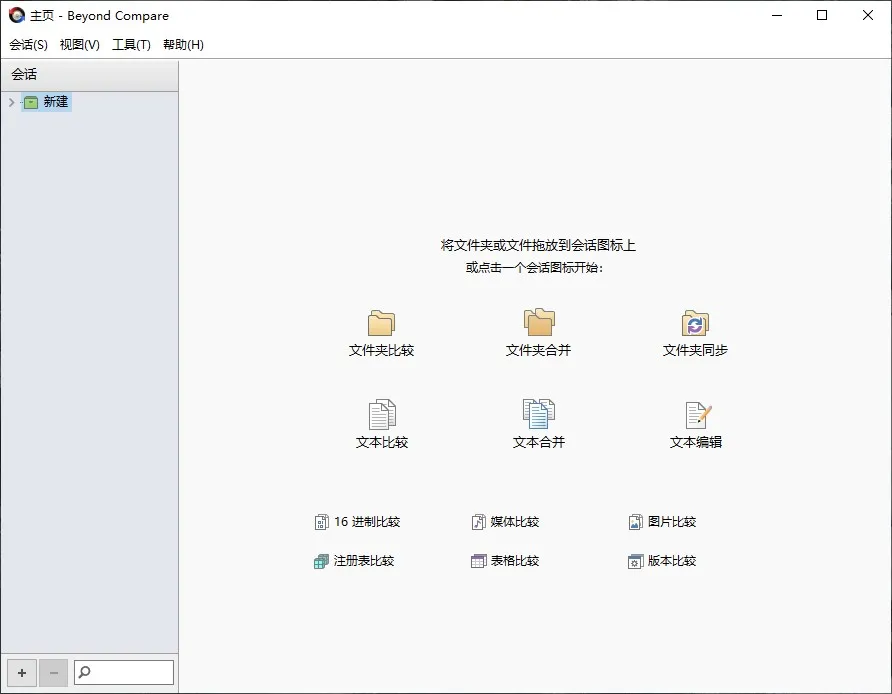Screen dimensions: 892x694
Task: Click the 文件夹合并 label text
Action: point(538,350)
